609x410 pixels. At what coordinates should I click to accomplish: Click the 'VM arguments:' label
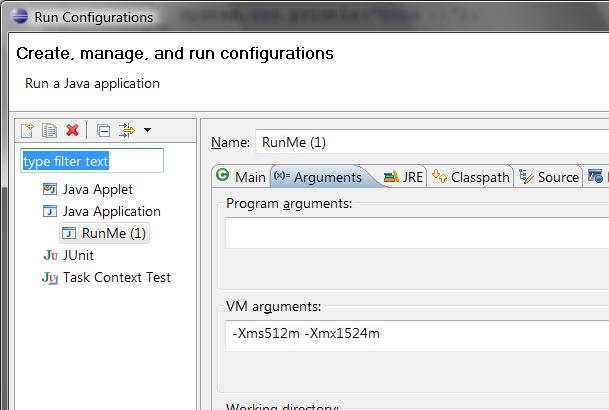[273, 306]
